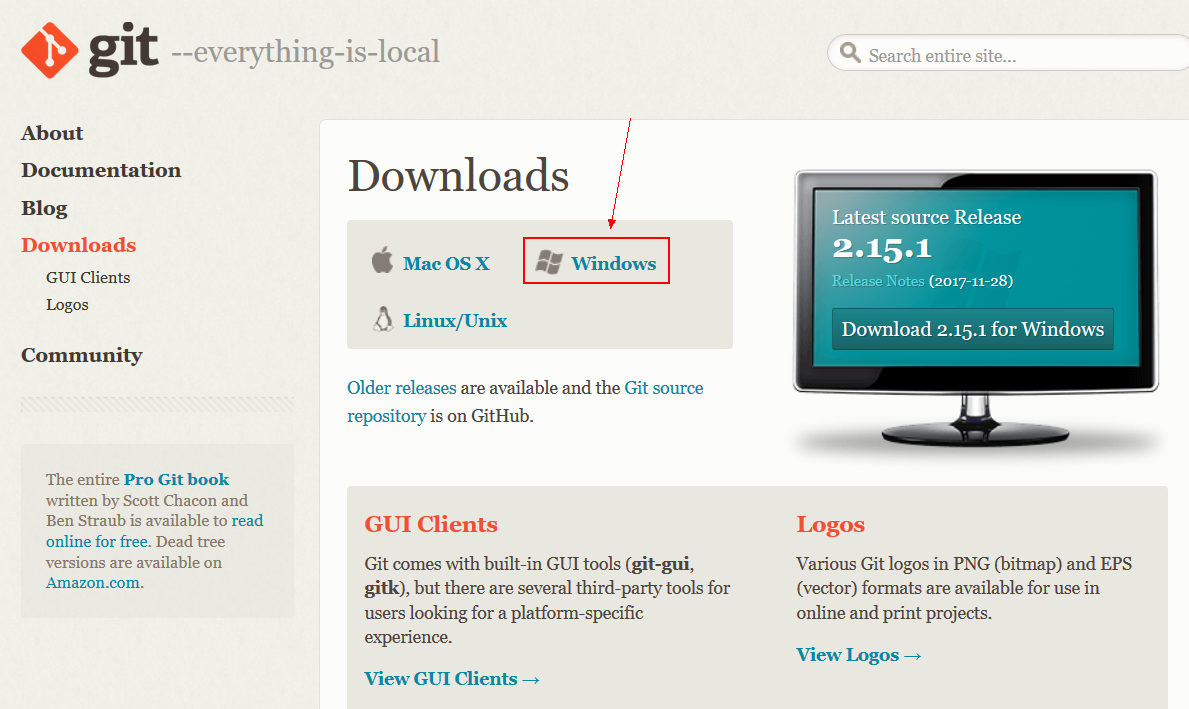Click the magnifying glass search icon

pos(850,53)
